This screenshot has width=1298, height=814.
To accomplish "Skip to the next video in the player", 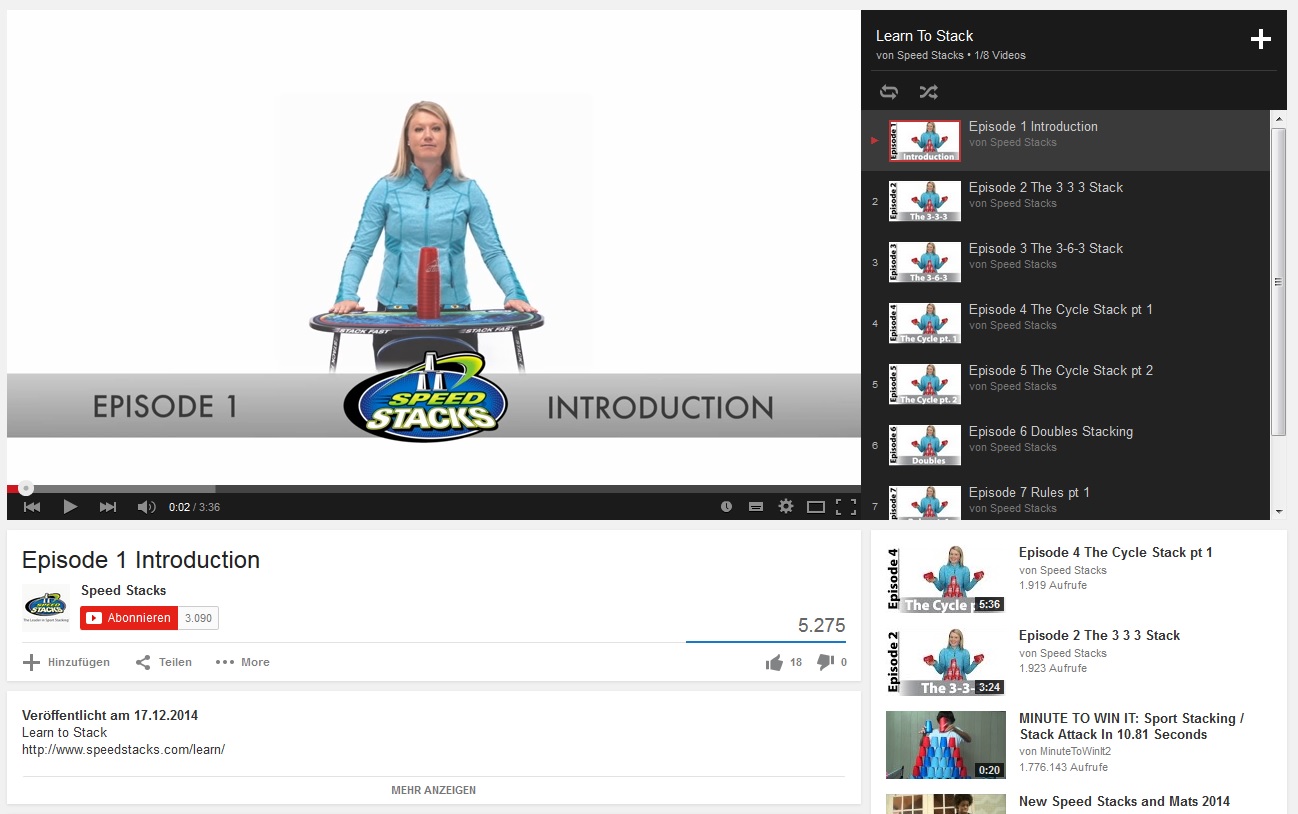I will (108, 507).
